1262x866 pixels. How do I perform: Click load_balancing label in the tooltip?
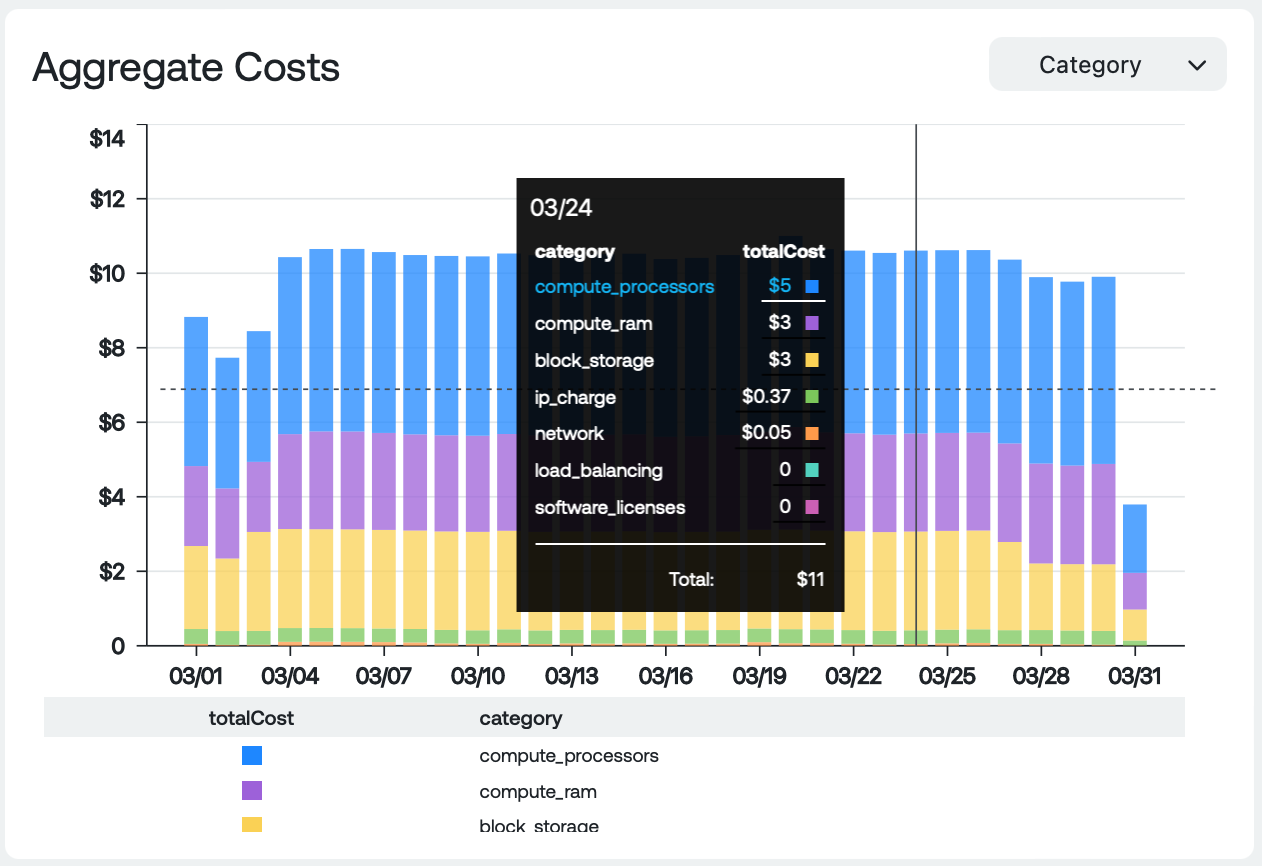[x=598, y=470]
